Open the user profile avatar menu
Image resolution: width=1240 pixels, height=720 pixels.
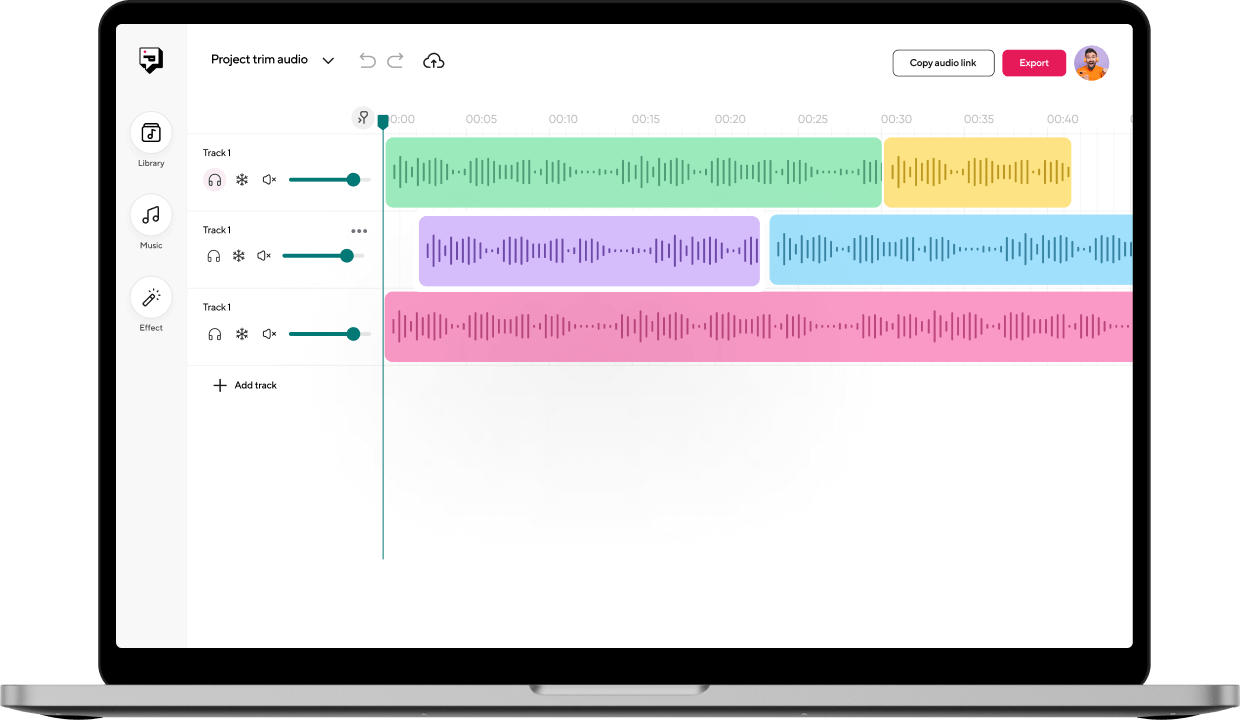click(1091, 63)
